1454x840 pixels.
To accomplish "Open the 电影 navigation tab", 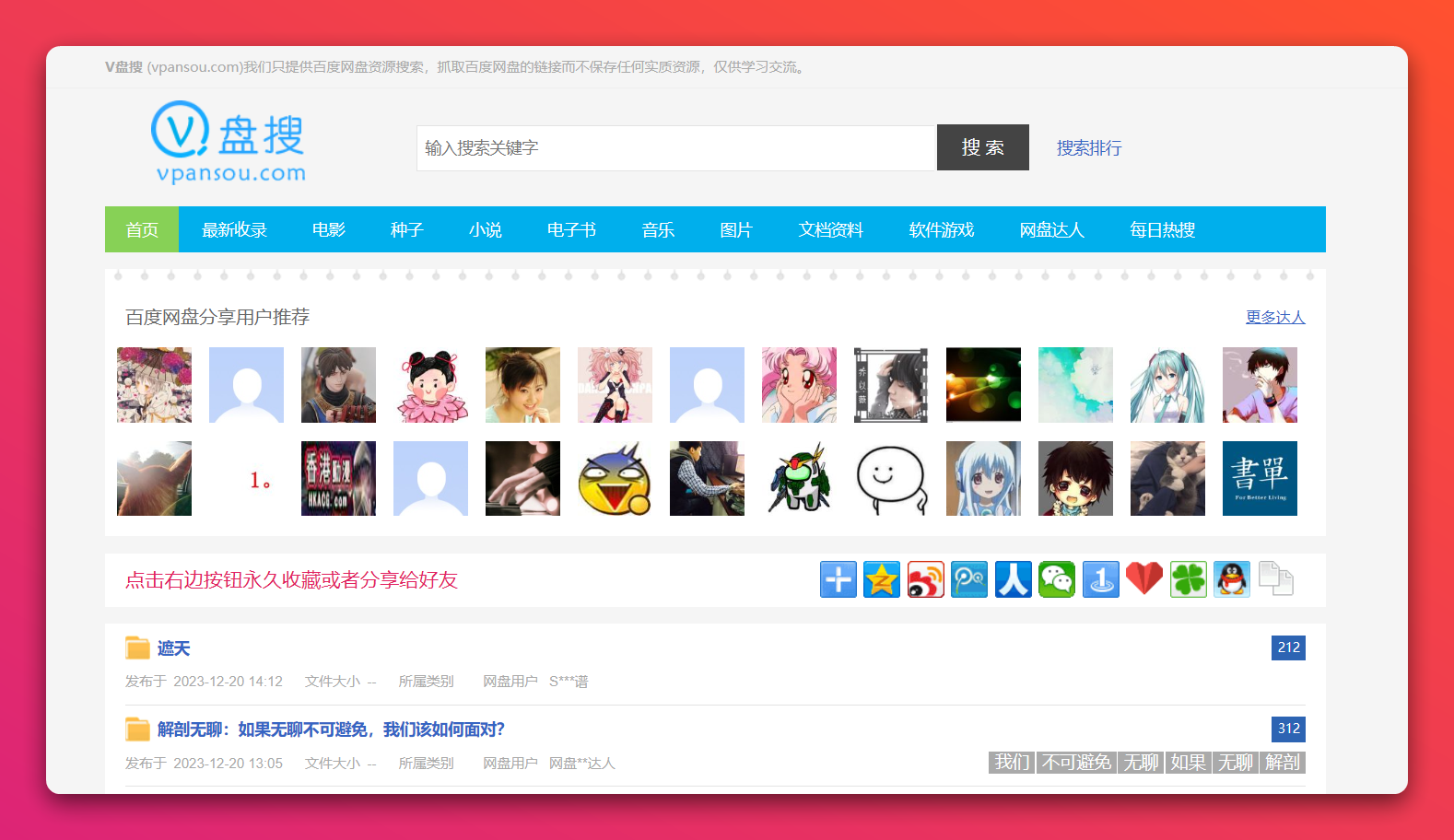I will [x=329, y=230].
